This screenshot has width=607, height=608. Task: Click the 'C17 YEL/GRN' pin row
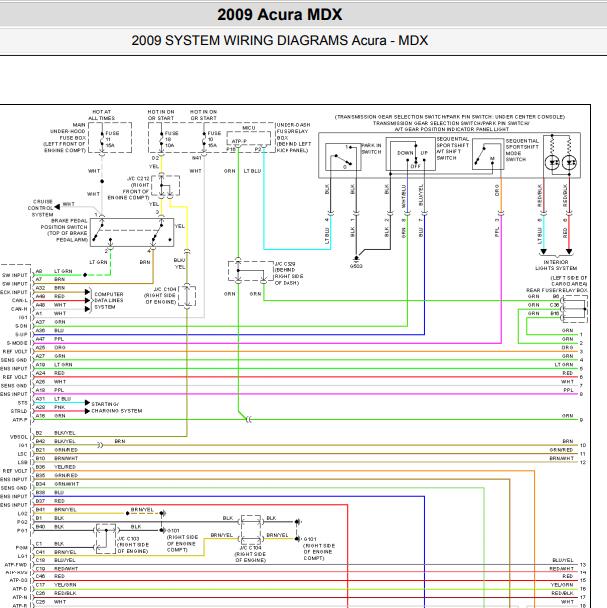56,585
